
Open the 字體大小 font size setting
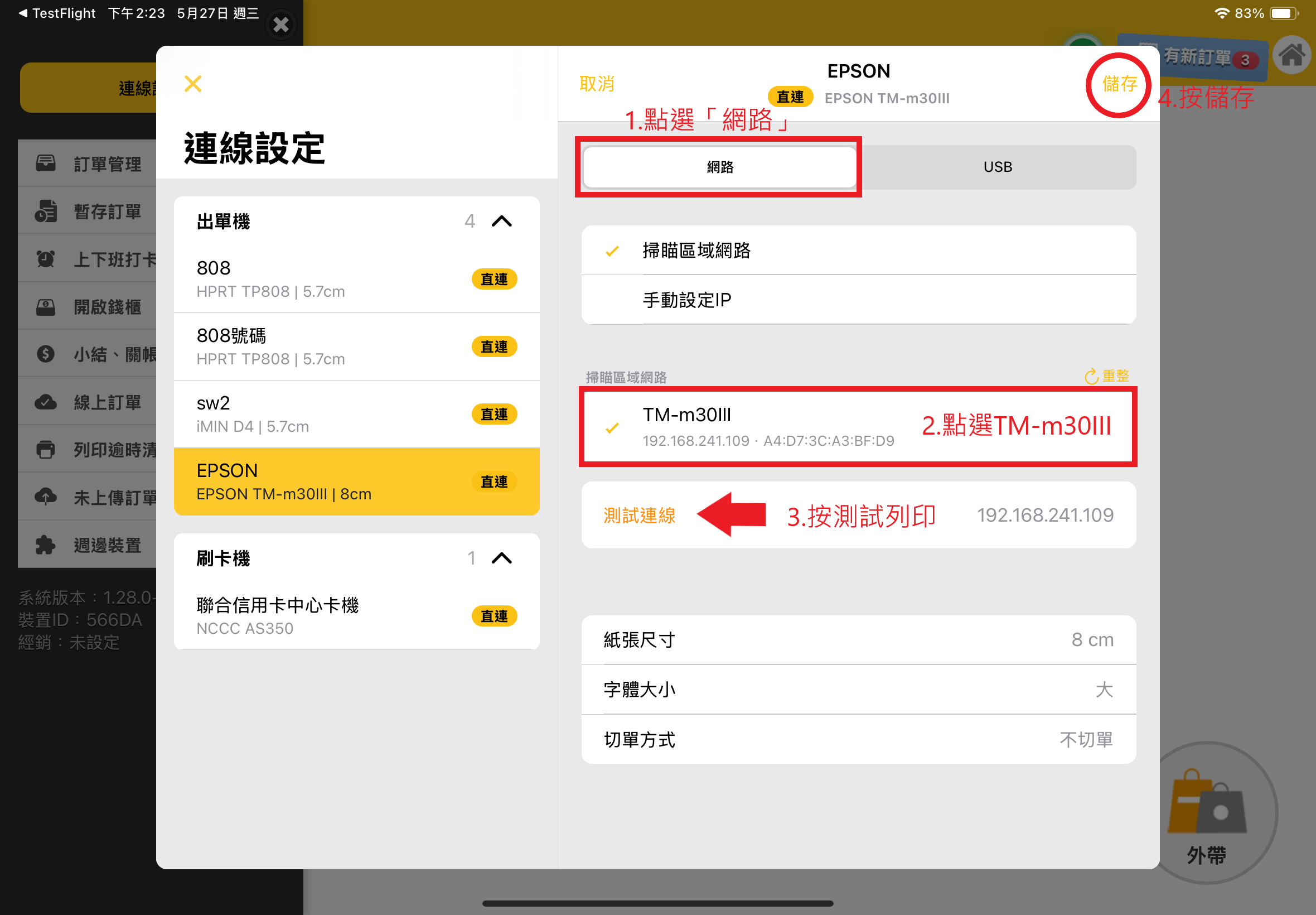pyautogui.click(x=858, y=690)
